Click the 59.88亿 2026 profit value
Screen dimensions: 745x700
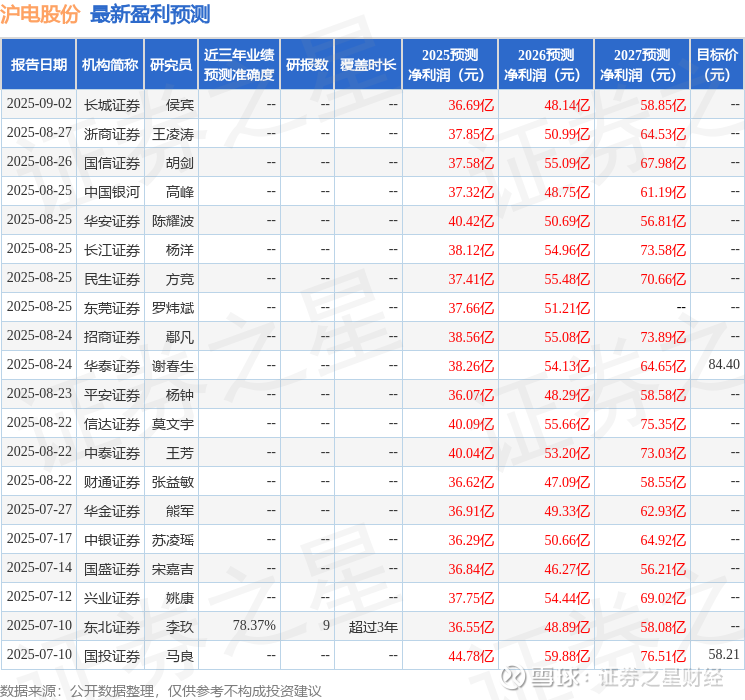tap(567, 656)
